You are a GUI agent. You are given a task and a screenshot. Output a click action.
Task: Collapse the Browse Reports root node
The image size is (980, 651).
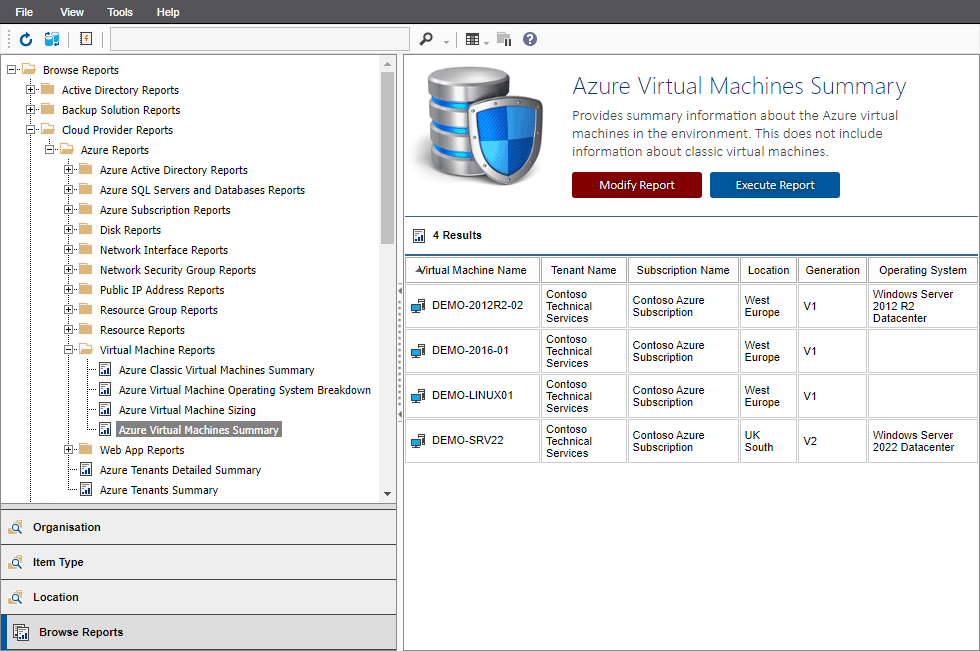pyautogui.click(x=11, y=70)
